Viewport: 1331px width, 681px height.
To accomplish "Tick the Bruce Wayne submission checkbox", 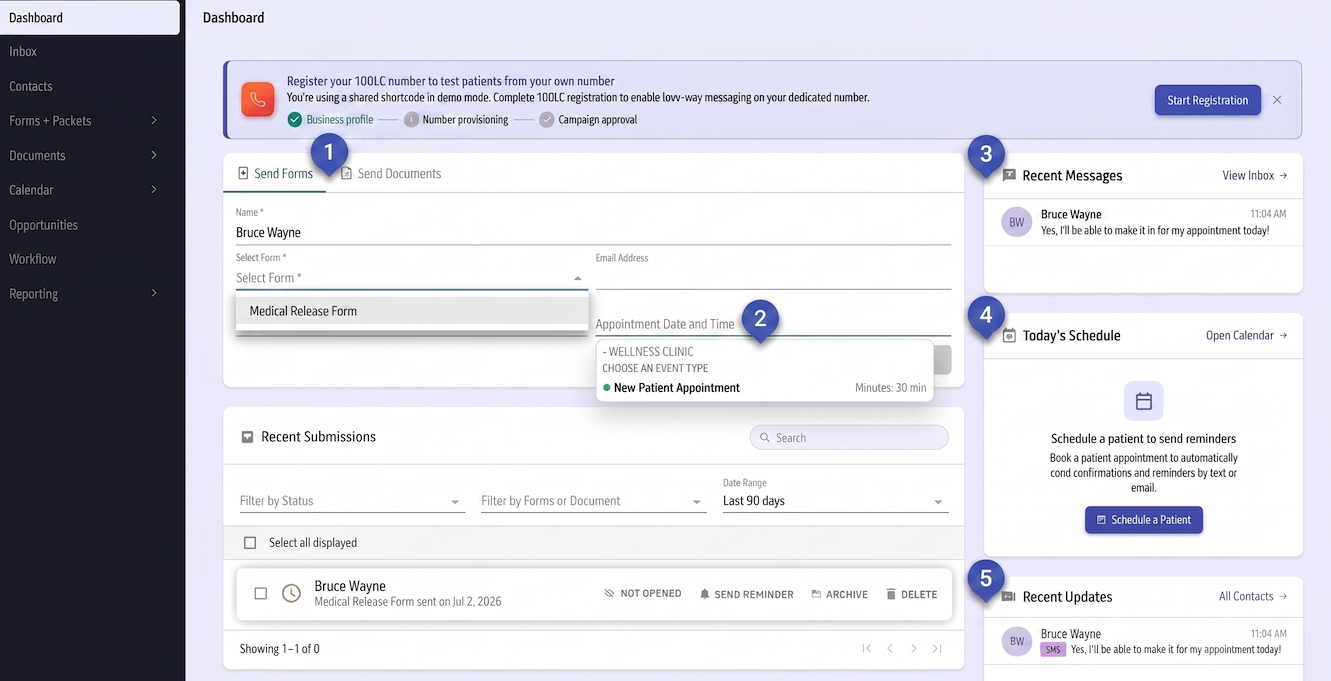I will (261, 593).
